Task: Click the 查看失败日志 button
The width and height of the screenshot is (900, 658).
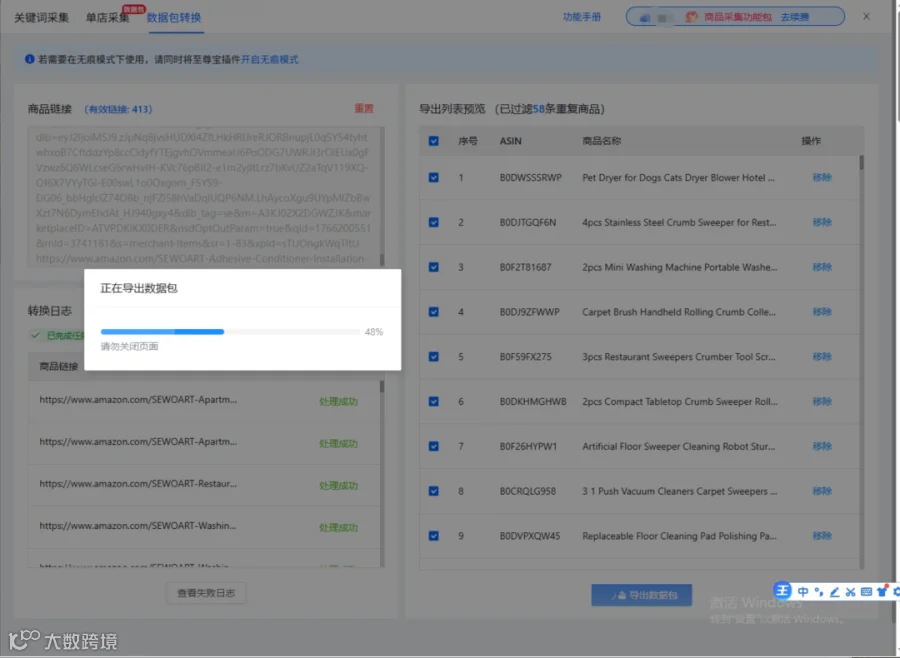Action: point(206,593)
